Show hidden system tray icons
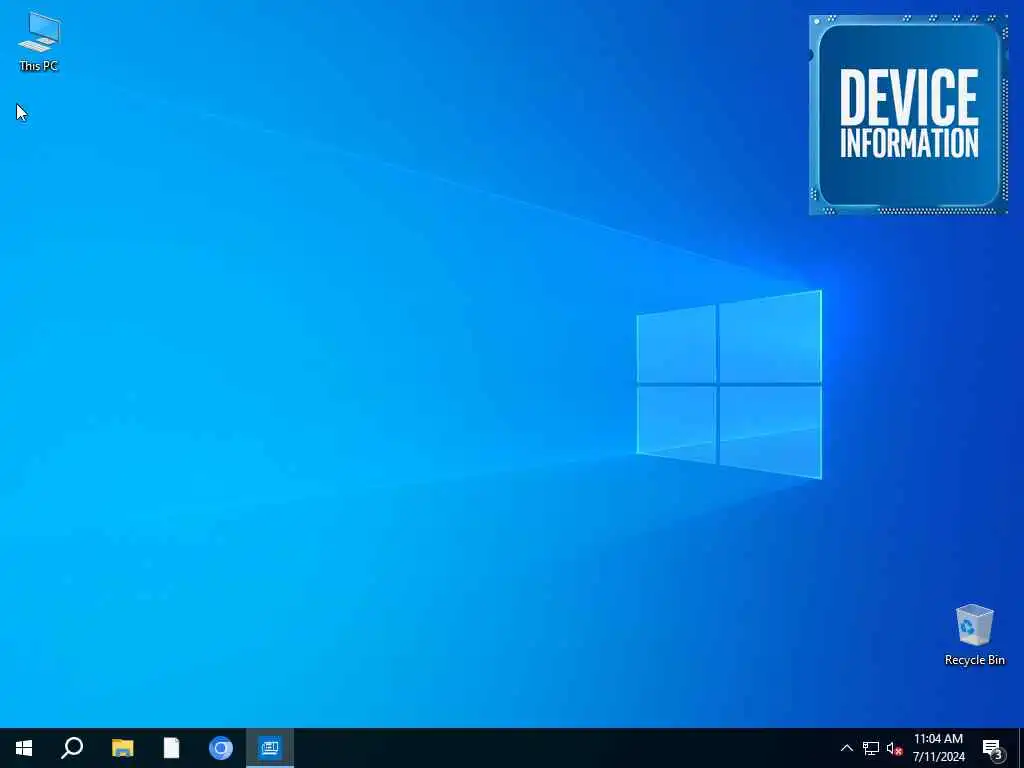The height and width of the screenshot is (768, 1024). [846, 748]
